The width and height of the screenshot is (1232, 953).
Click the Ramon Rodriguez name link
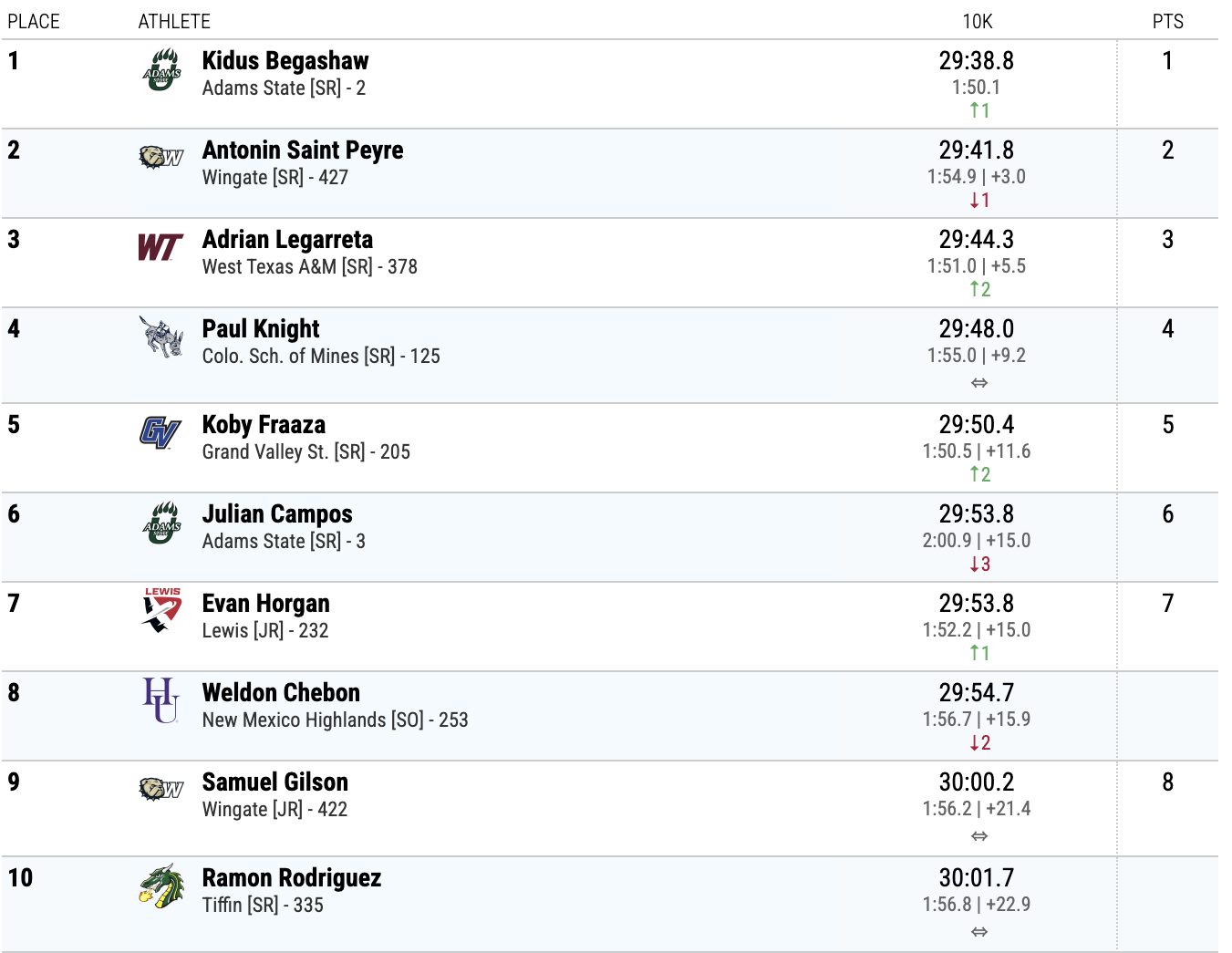pyautogui.click(x=292, y=878)
